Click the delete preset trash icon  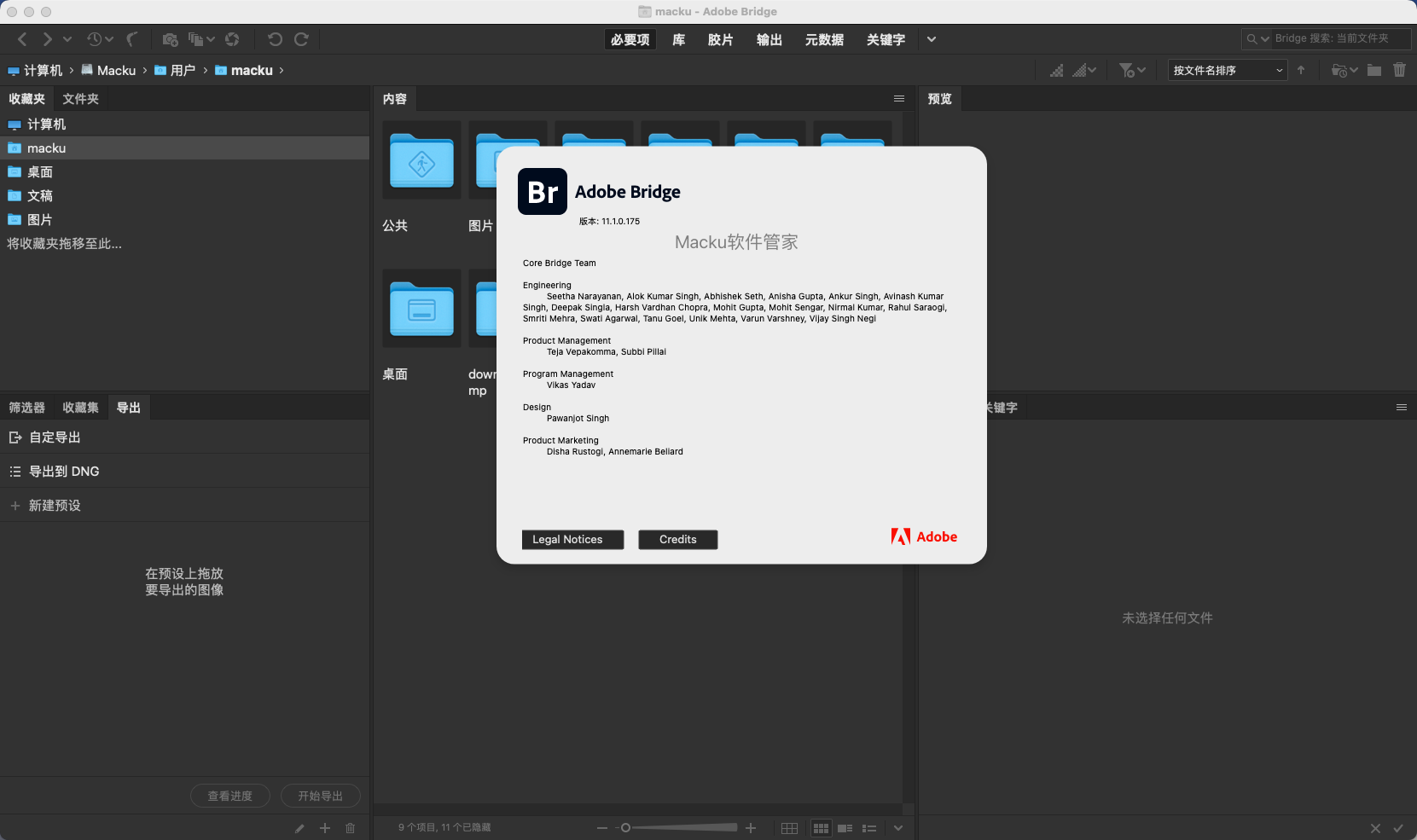350,828
